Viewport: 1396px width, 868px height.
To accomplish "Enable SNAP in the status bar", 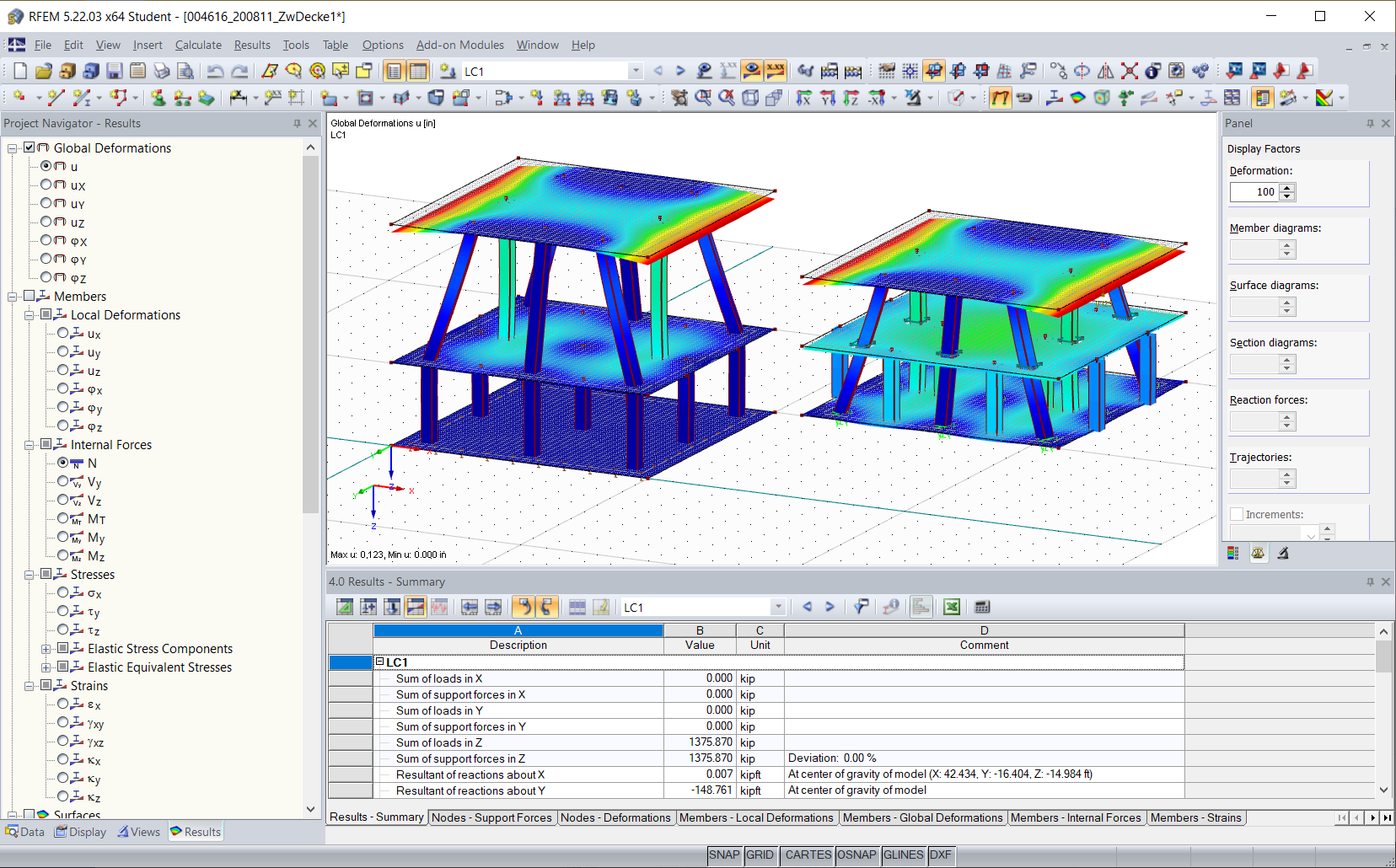I will point(724,855).
